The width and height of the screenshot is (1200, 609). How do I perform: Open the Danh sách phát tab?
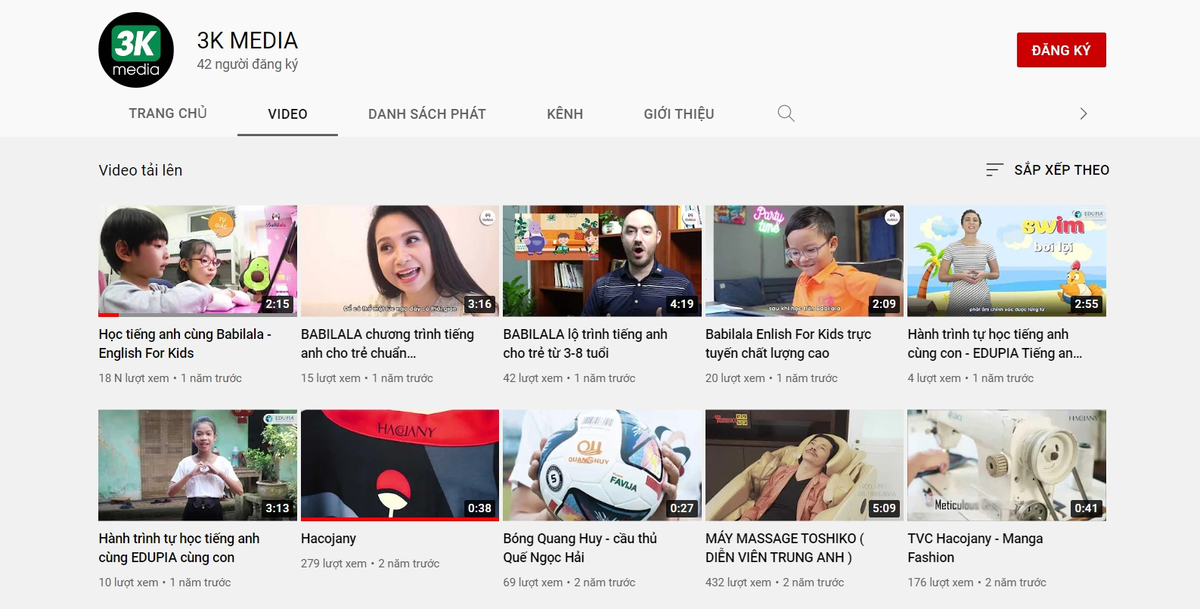point(427,114)
